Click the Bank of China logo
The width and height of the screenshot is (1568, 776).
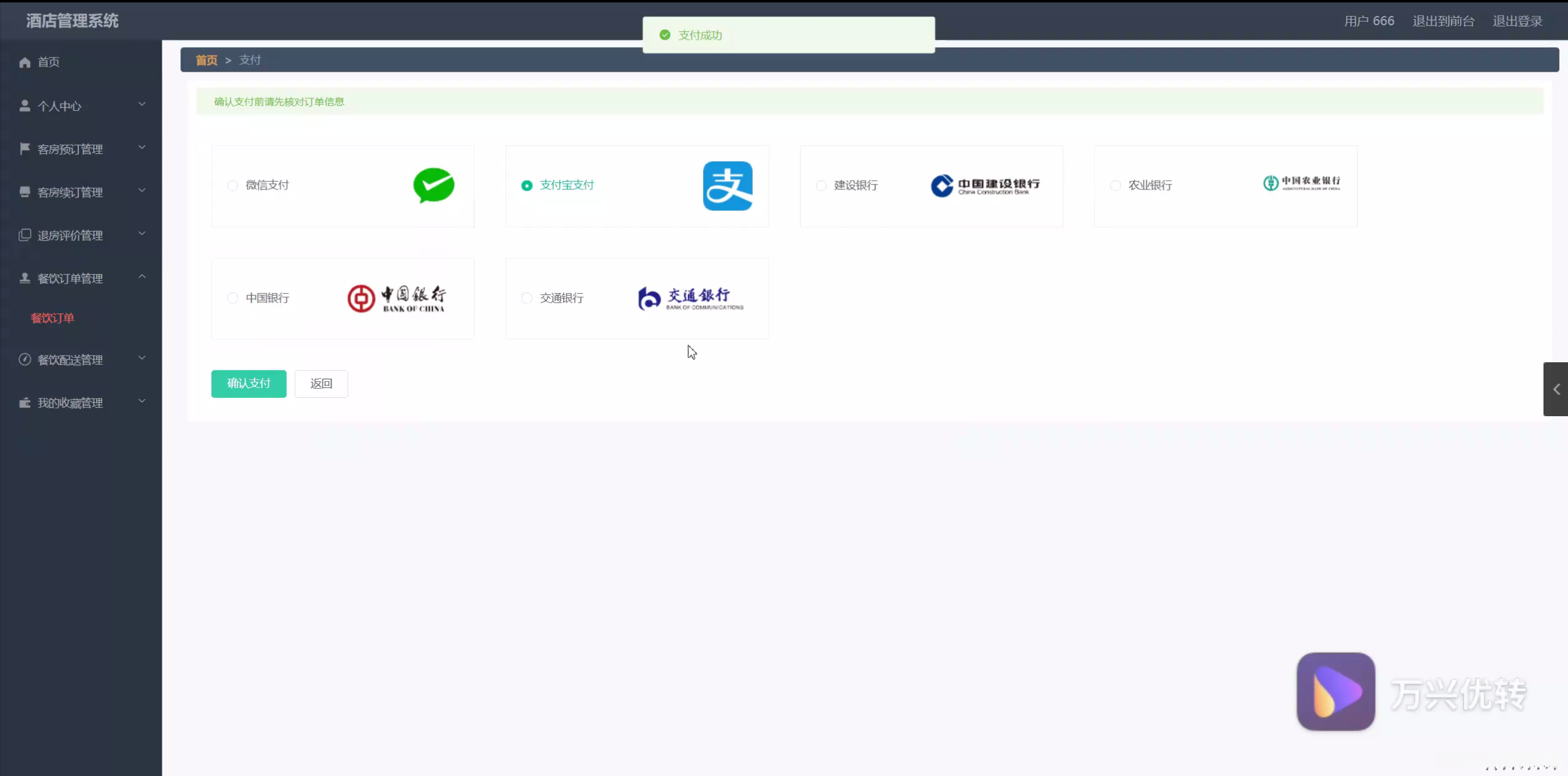pos(397,299)
